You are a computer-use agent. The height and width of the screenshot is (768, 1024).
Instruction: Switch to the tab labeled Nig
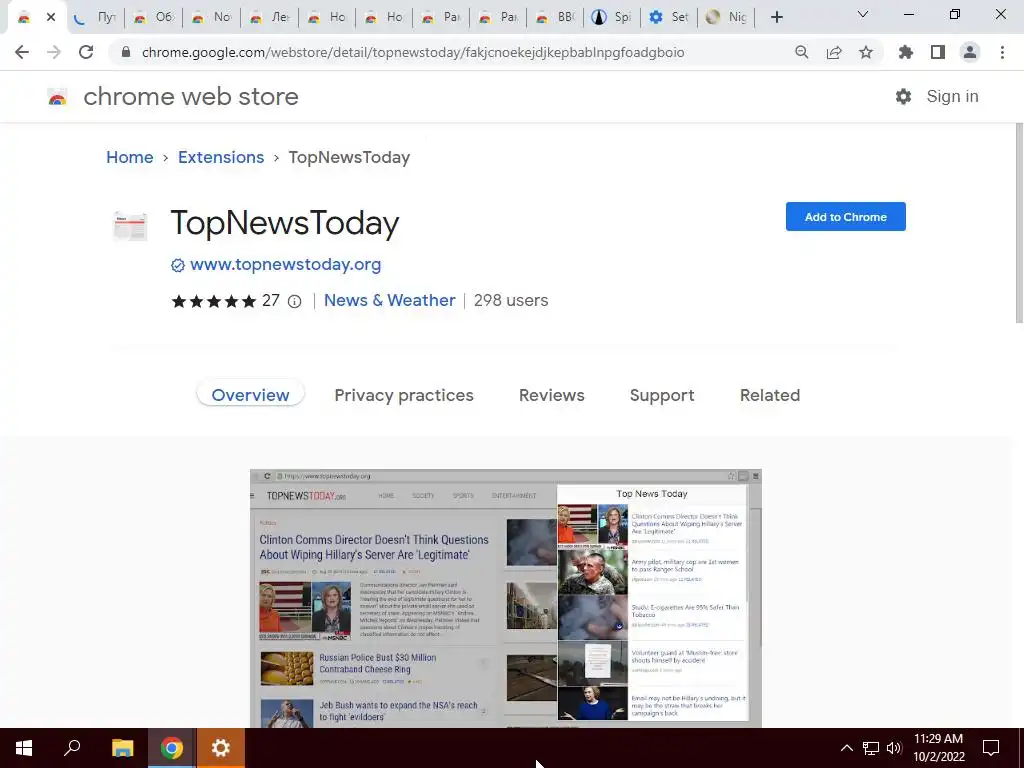tap(726, 17)
